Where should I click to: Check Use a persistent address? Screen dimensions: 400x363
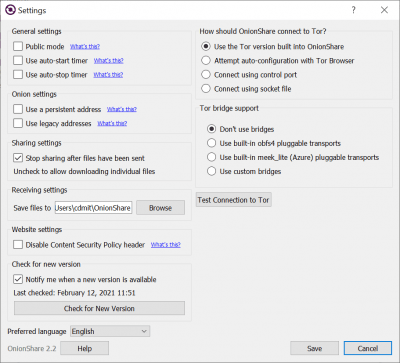click(18, 109)
